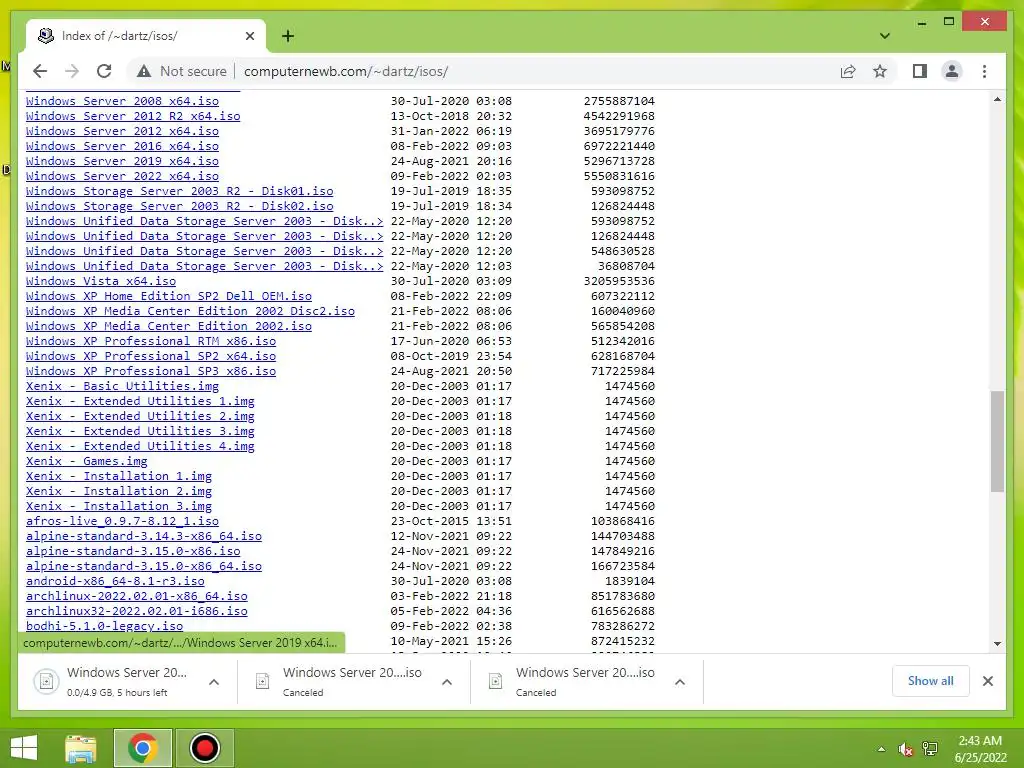Close the downloads bar

[987, 681]
